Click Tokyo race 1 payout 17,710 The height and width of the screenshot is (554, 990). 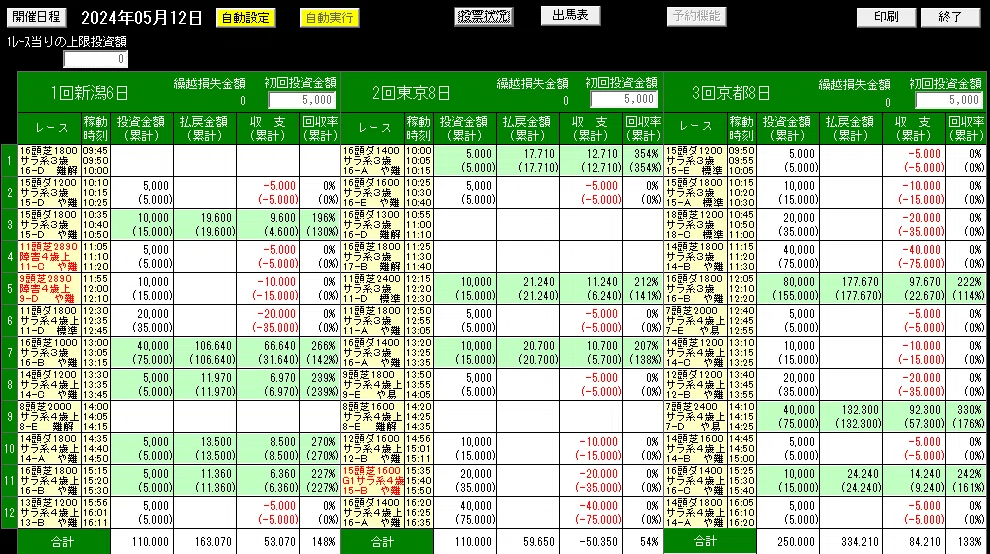point(539,154)
